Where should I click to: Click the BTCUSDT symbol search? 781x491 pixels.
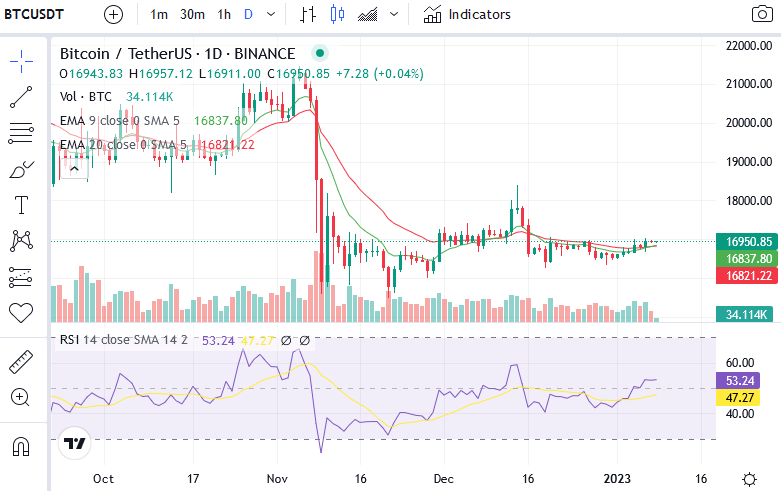(34, 14)
